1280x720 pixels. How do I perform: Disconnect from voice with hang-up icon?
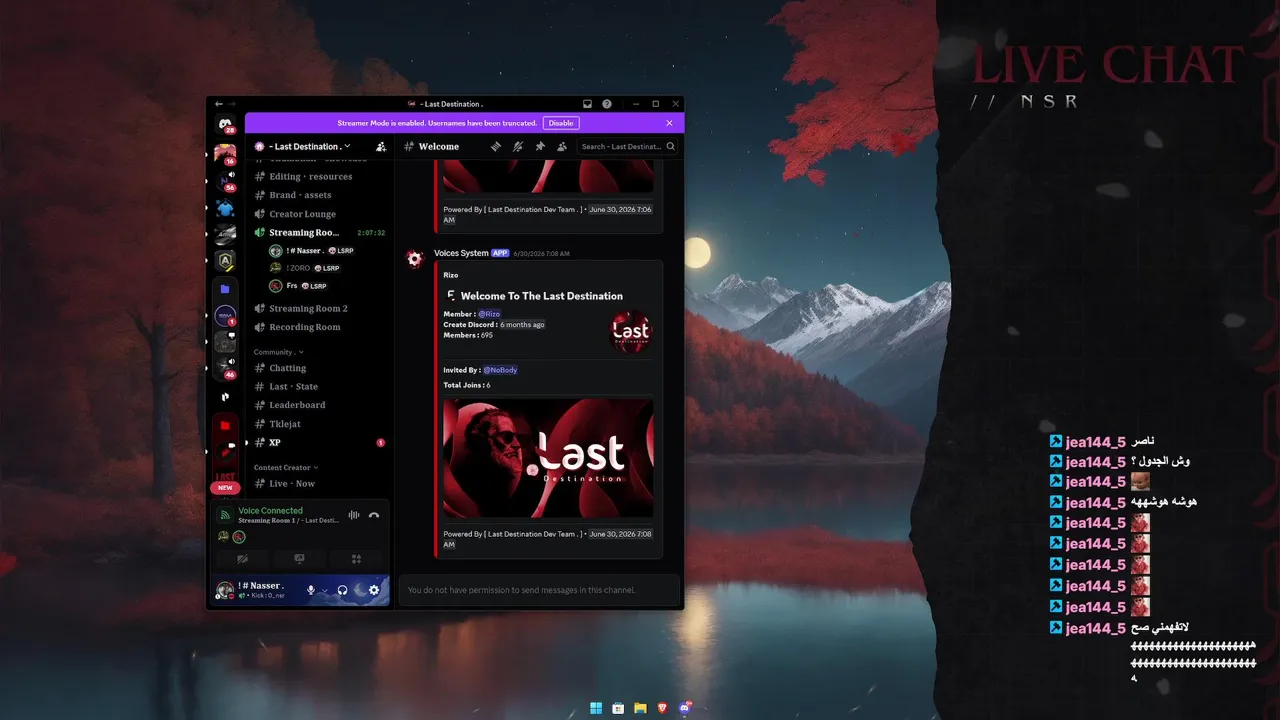point(374,515)
